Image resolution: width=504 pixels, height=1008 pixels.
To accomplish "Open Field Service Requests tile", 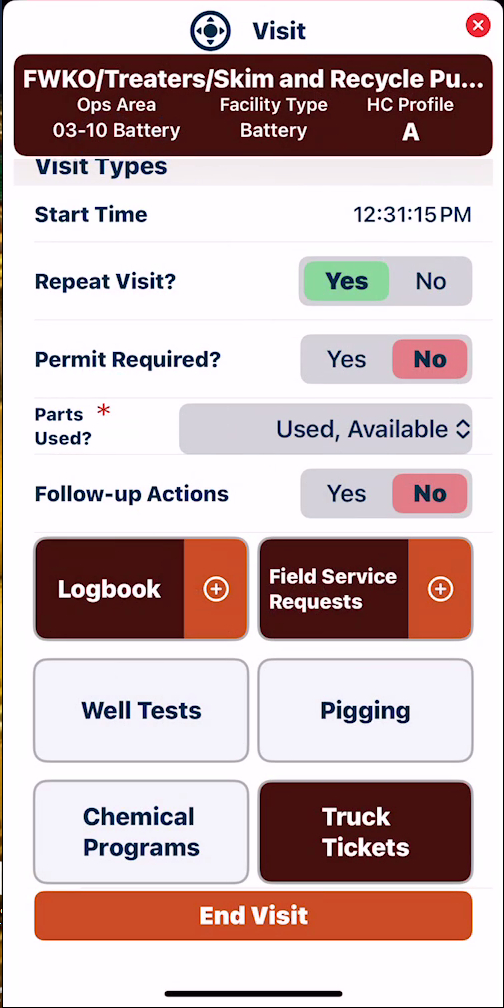I will (x=334, y=589).
